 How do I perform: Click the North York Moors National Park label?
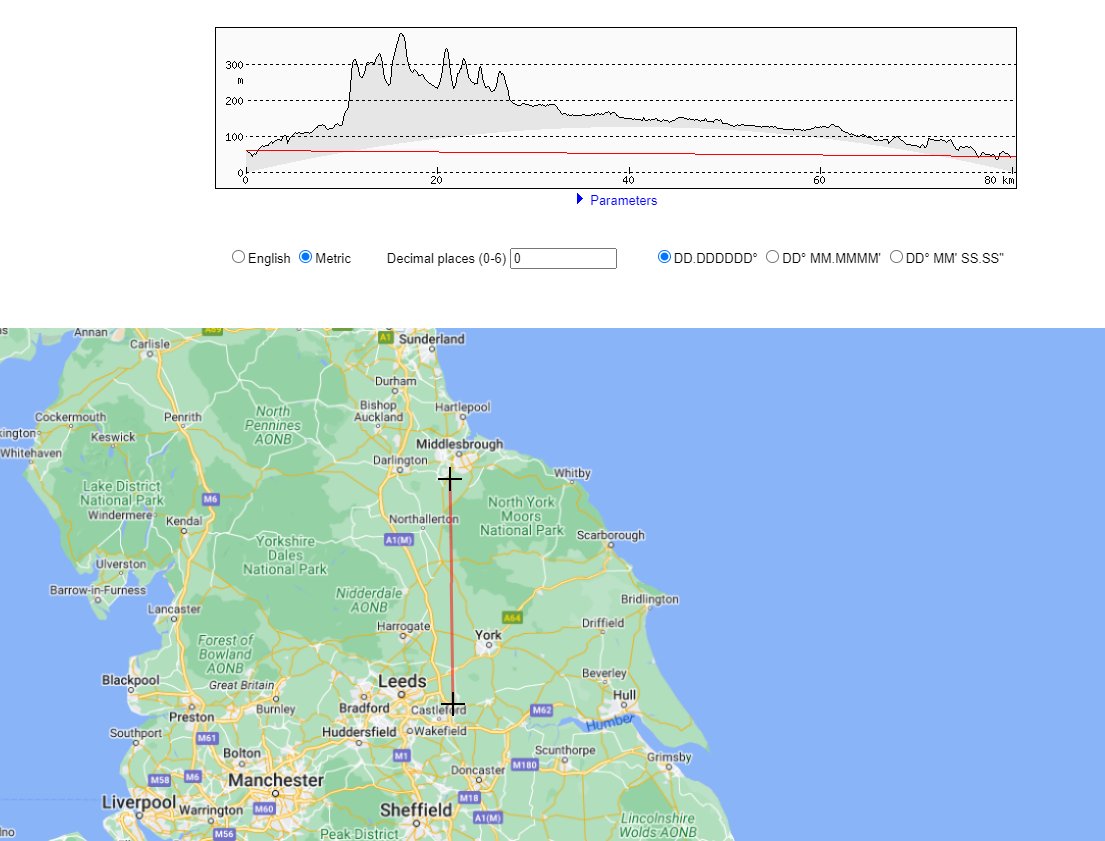coord(519,516)
